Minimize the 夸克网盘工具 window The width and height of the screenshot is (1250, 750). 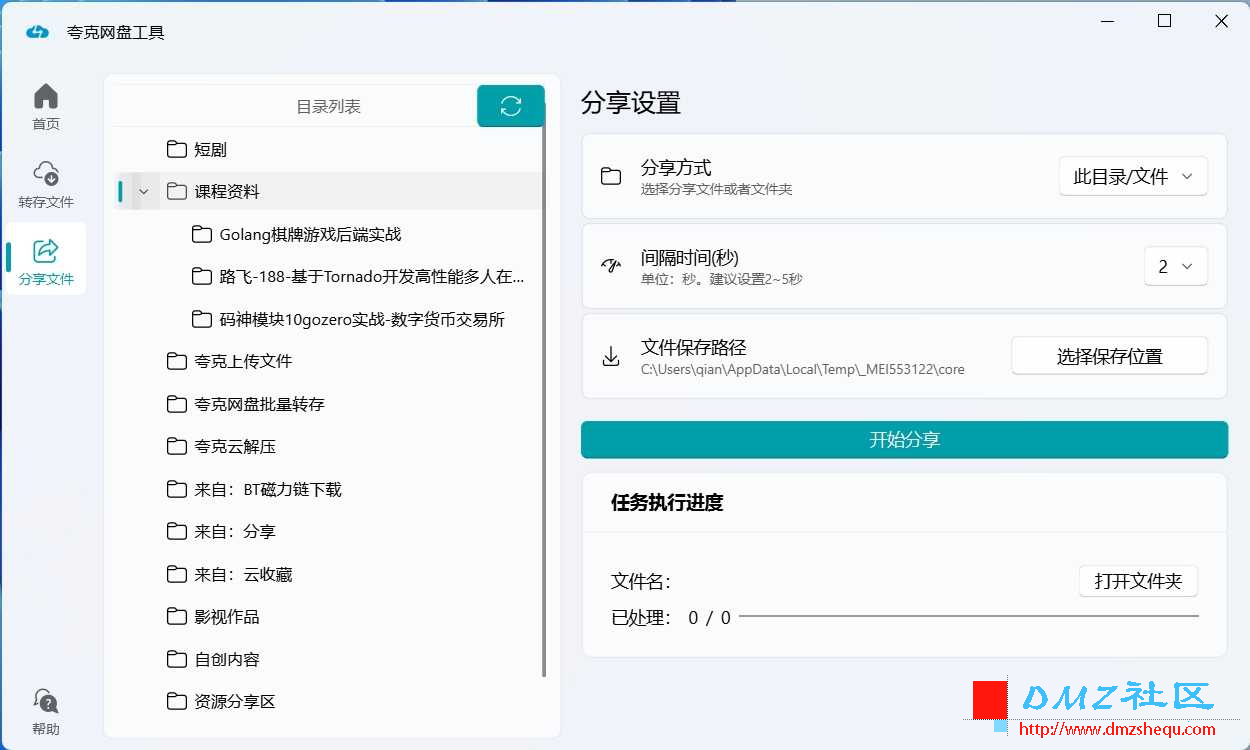point(1107,21)
